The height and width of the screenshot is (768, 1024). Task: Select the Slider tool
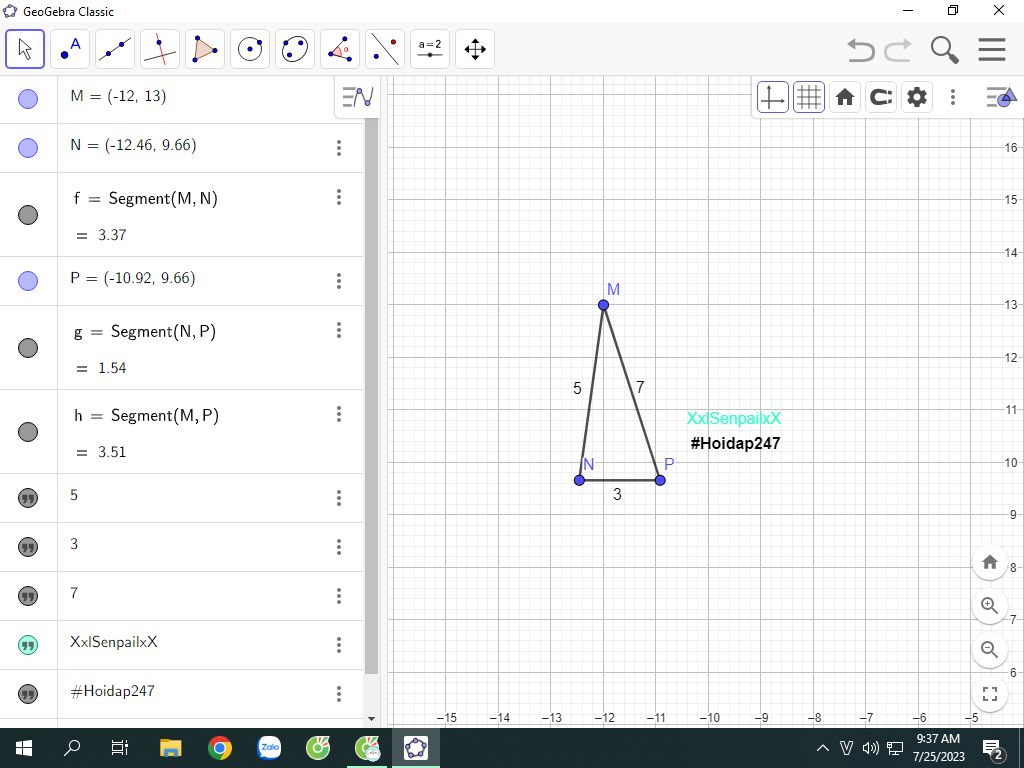[430, 49]
